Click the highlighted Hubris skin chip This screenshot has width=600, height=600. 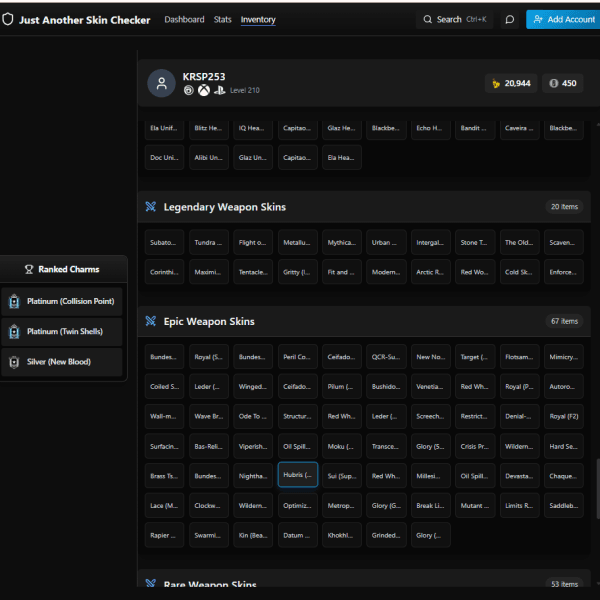click(x=298, y=475)
